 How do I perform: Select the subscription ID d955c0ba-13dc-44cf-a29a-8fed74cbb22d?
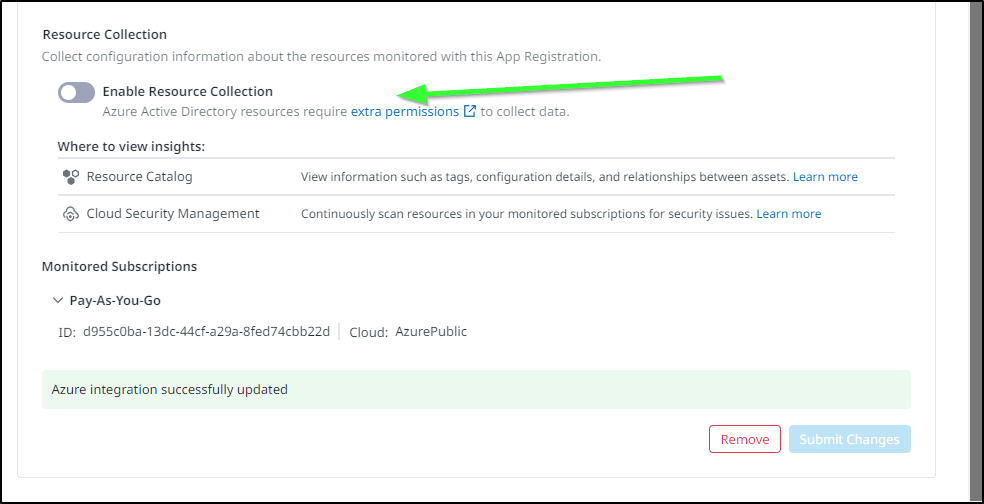[206, 332]
